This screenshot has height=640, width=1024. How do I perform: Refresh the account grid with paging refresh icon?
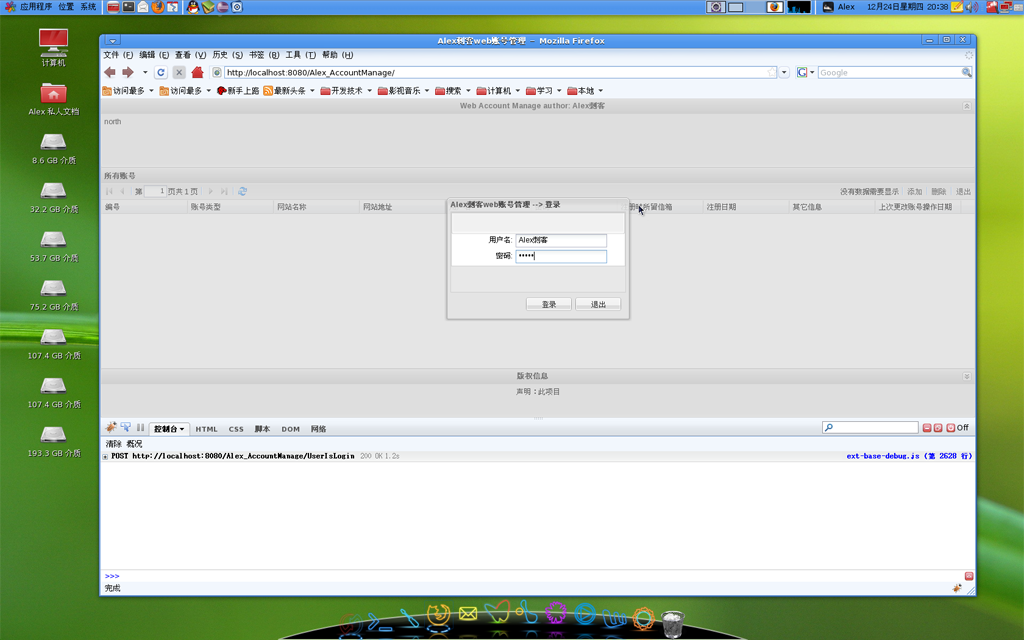coord(242,191)
